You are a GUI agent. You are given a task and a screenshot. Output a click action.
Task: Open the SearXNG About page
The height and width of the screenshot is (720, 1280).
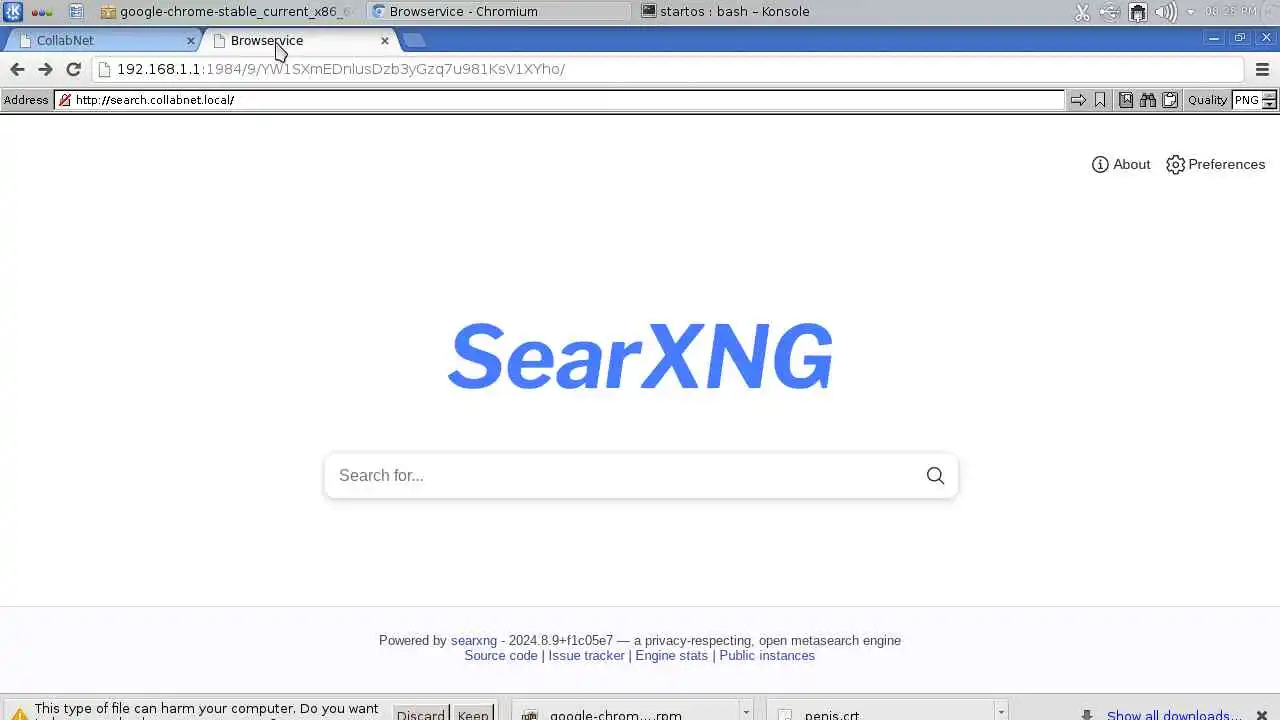pos(1121,164)
